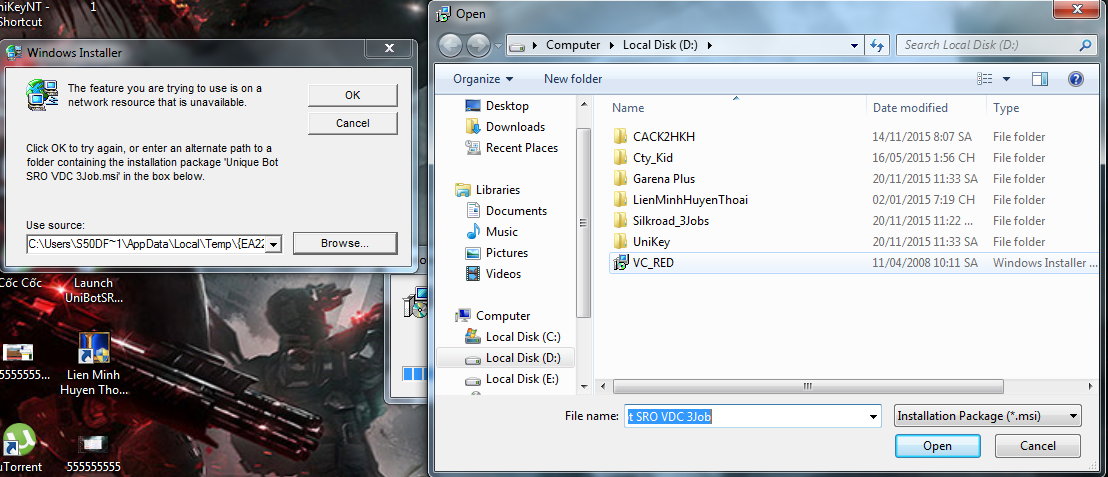Select the VC_RED installer file icon
The height and width of the screenshot is (477, 1108).
[620, 263]
